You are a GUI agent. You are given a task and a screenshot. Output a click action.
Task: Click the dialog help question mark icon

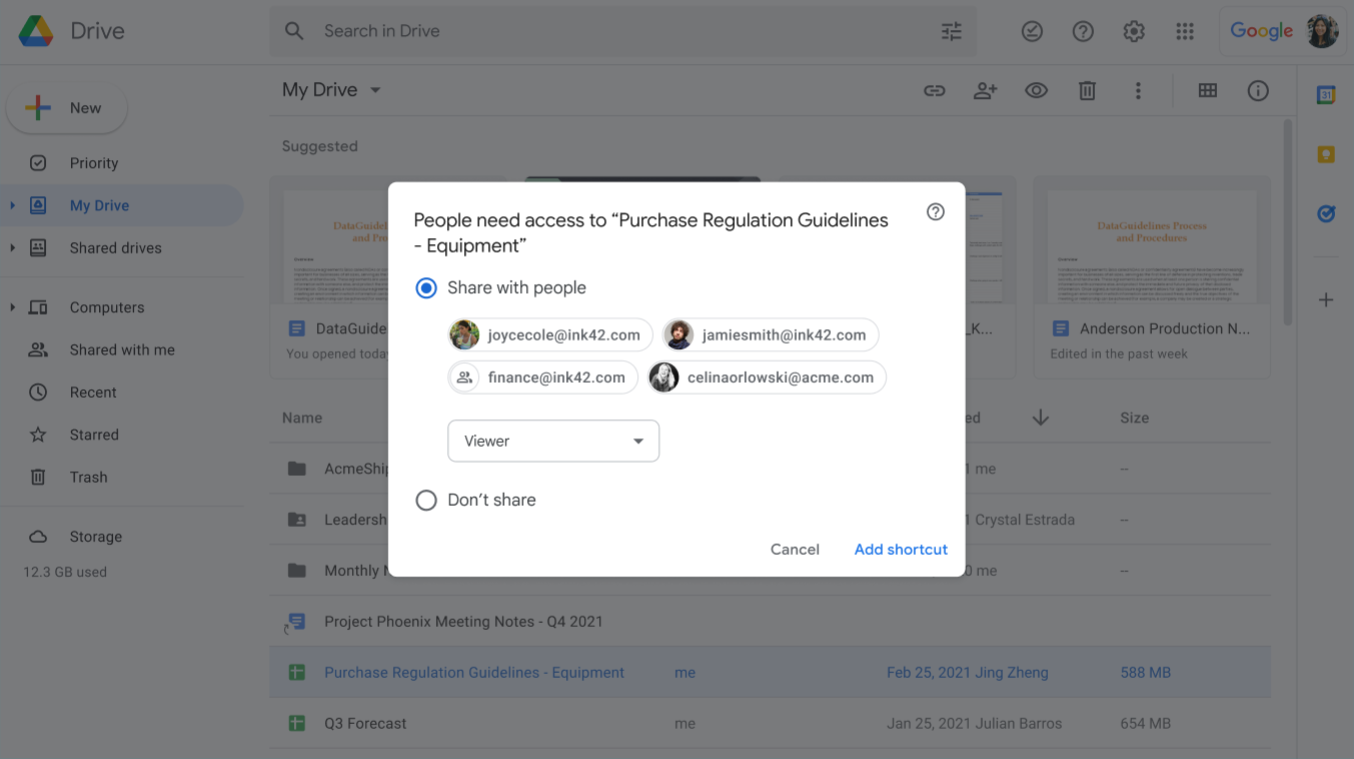click(935, 211)
